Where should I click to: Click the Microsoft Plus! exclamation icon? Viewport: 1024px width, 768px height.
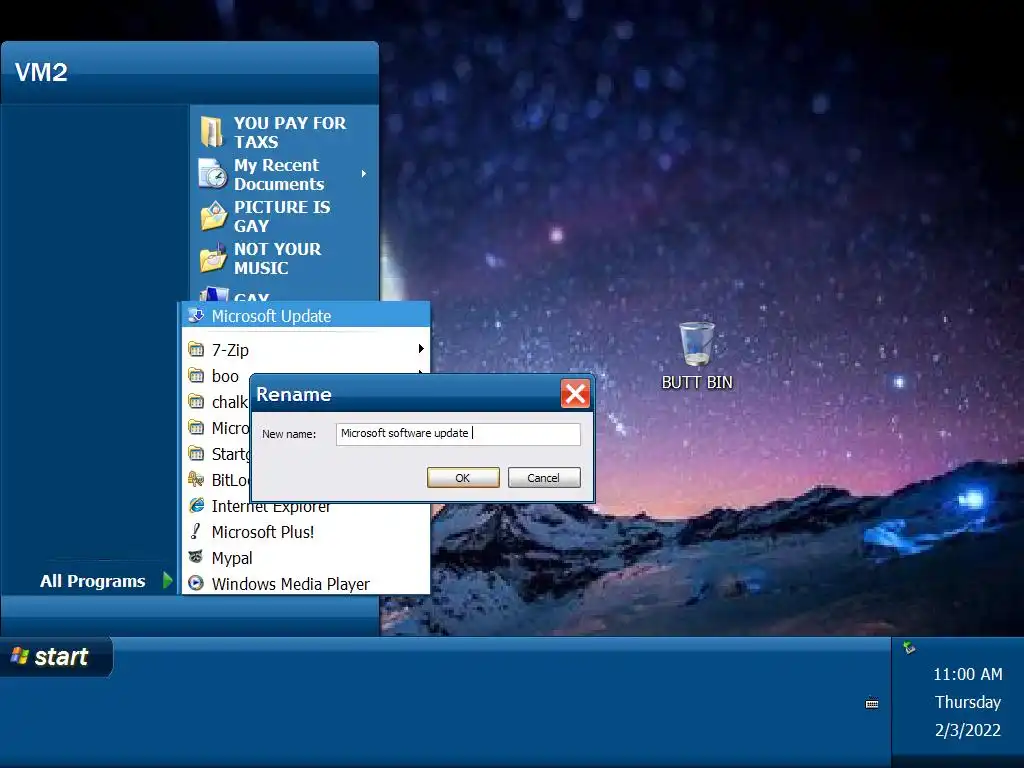point(195,531)
